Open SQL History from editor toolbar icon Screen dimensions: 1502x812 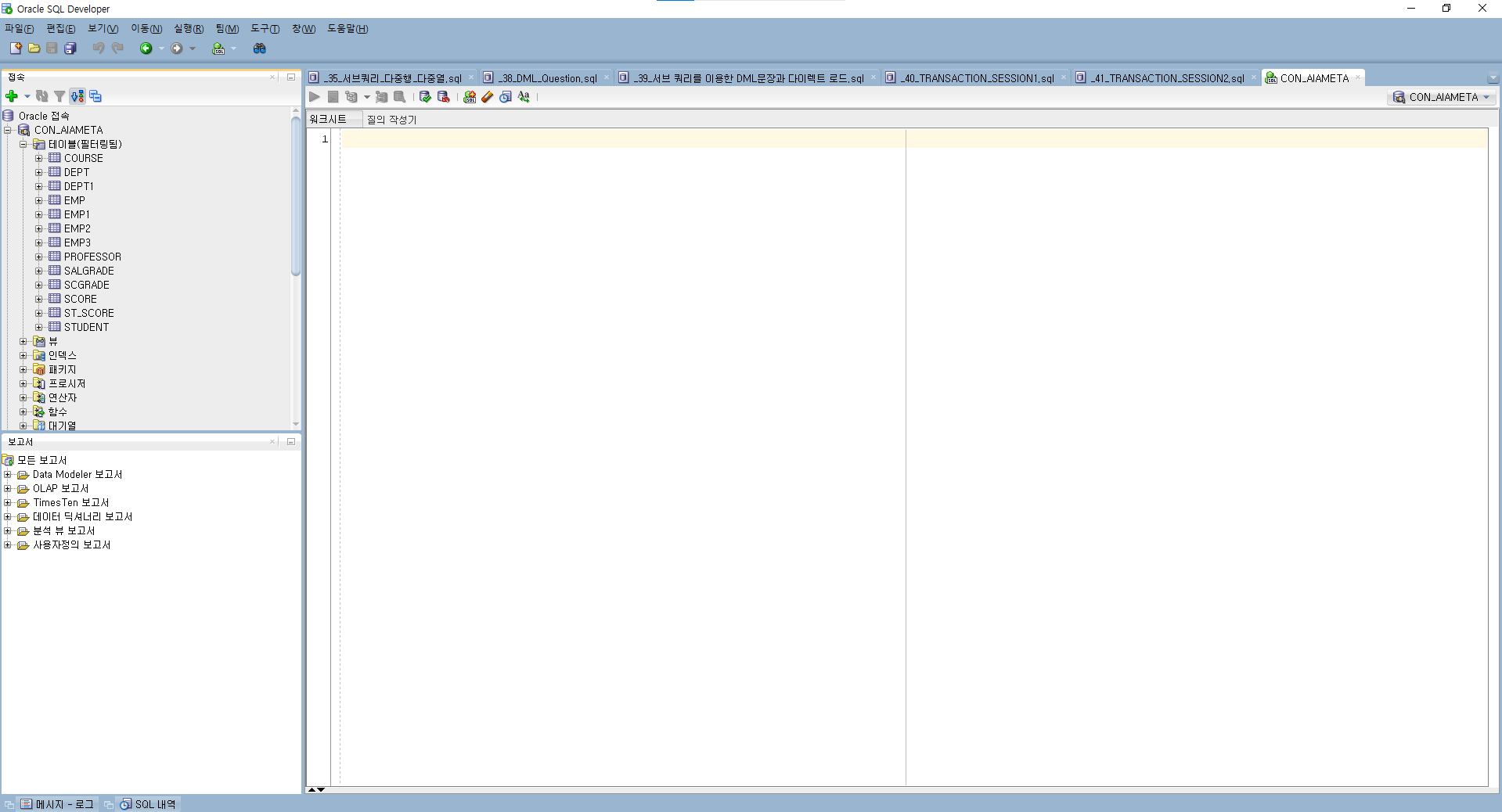[x=506, y=97]
